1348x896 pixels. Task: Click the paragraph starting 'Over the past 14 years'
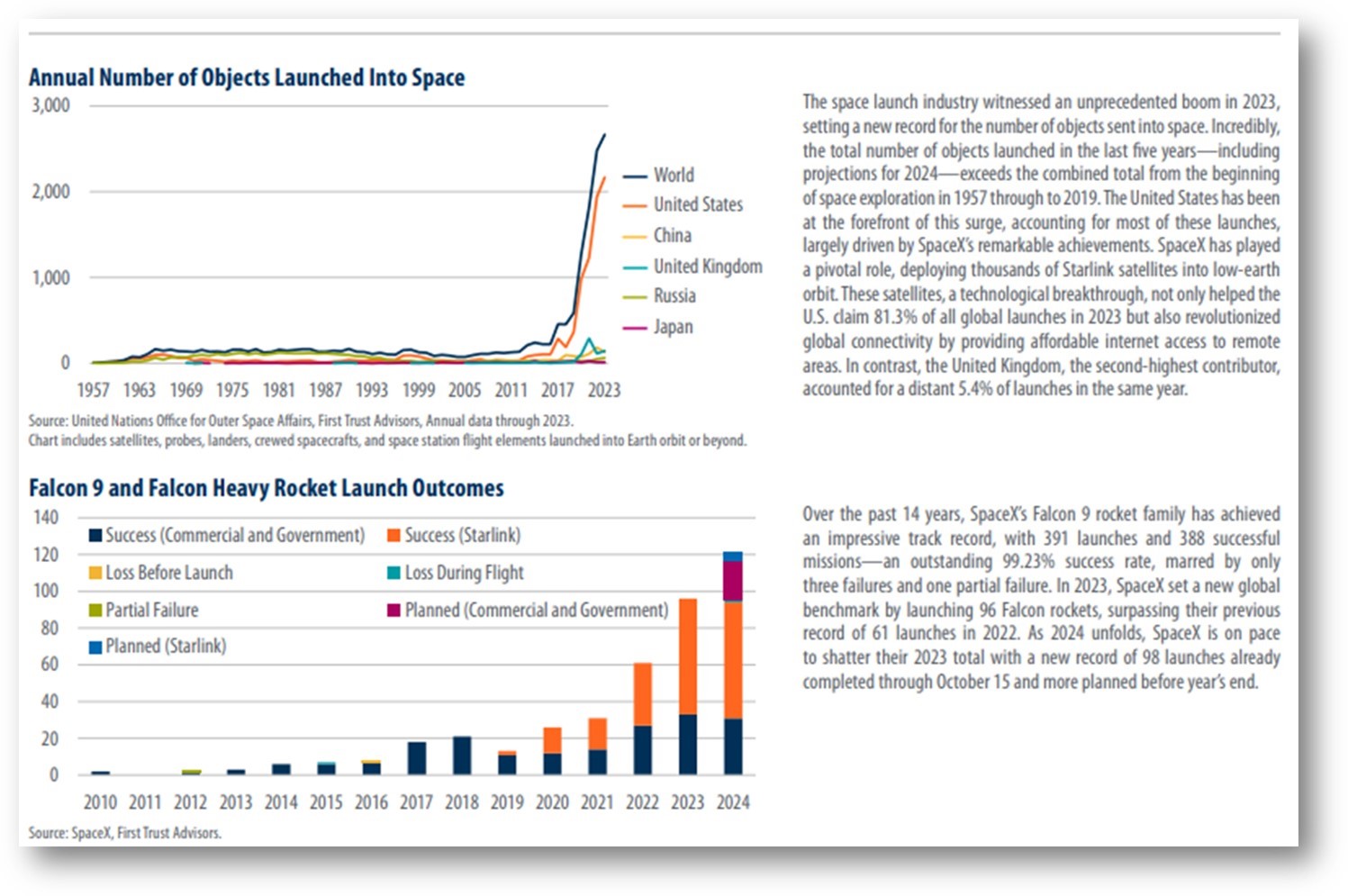pos(1041,597)
